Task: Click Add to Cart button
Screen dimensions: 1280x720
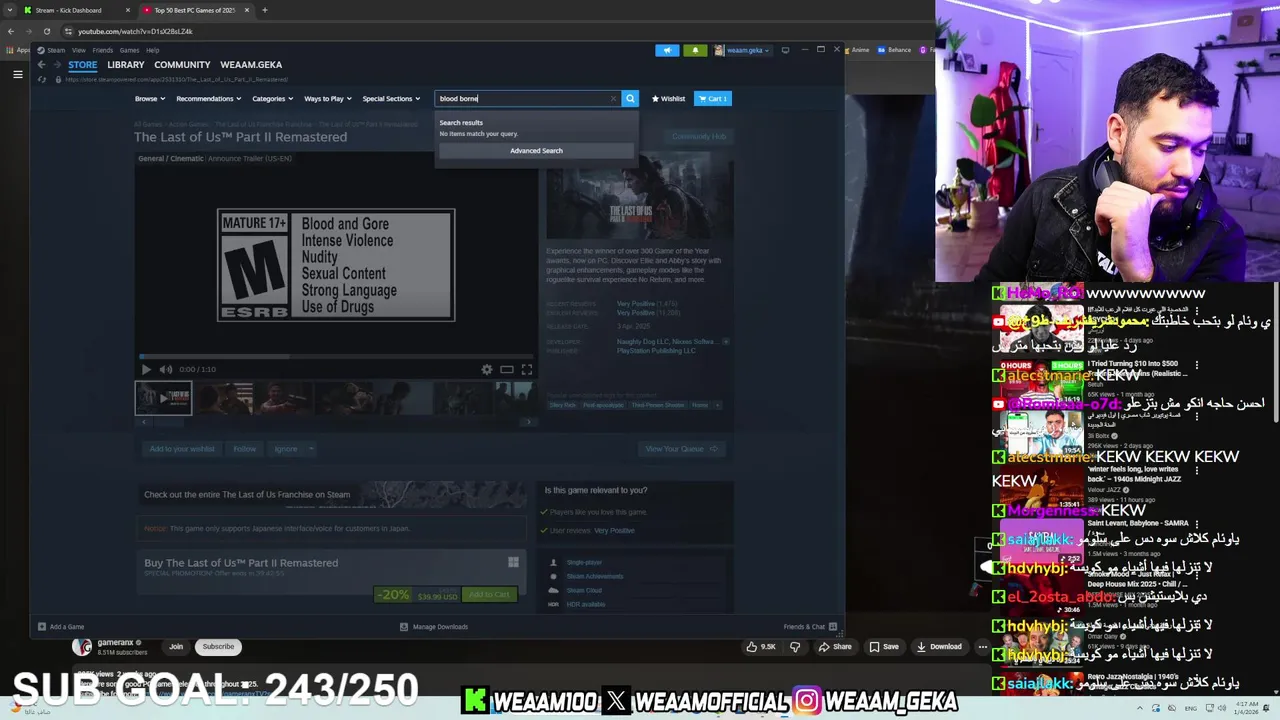Action: tap(490, 595)
